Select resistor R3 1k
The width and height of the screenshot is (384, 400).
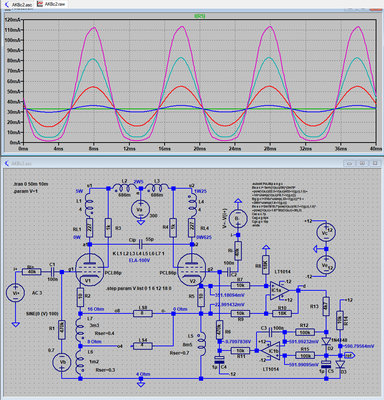108,228
